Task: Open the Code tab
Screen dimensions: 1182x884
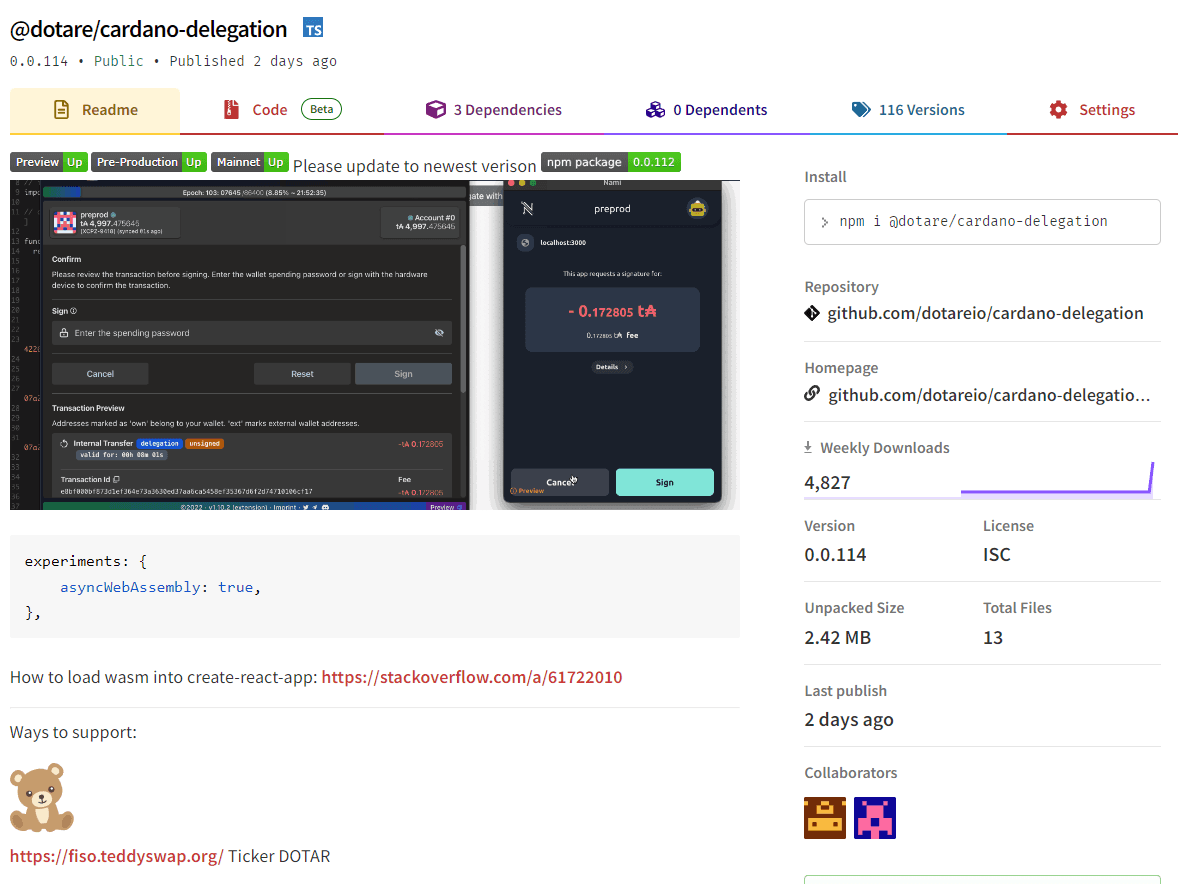Action: [282, 110]
